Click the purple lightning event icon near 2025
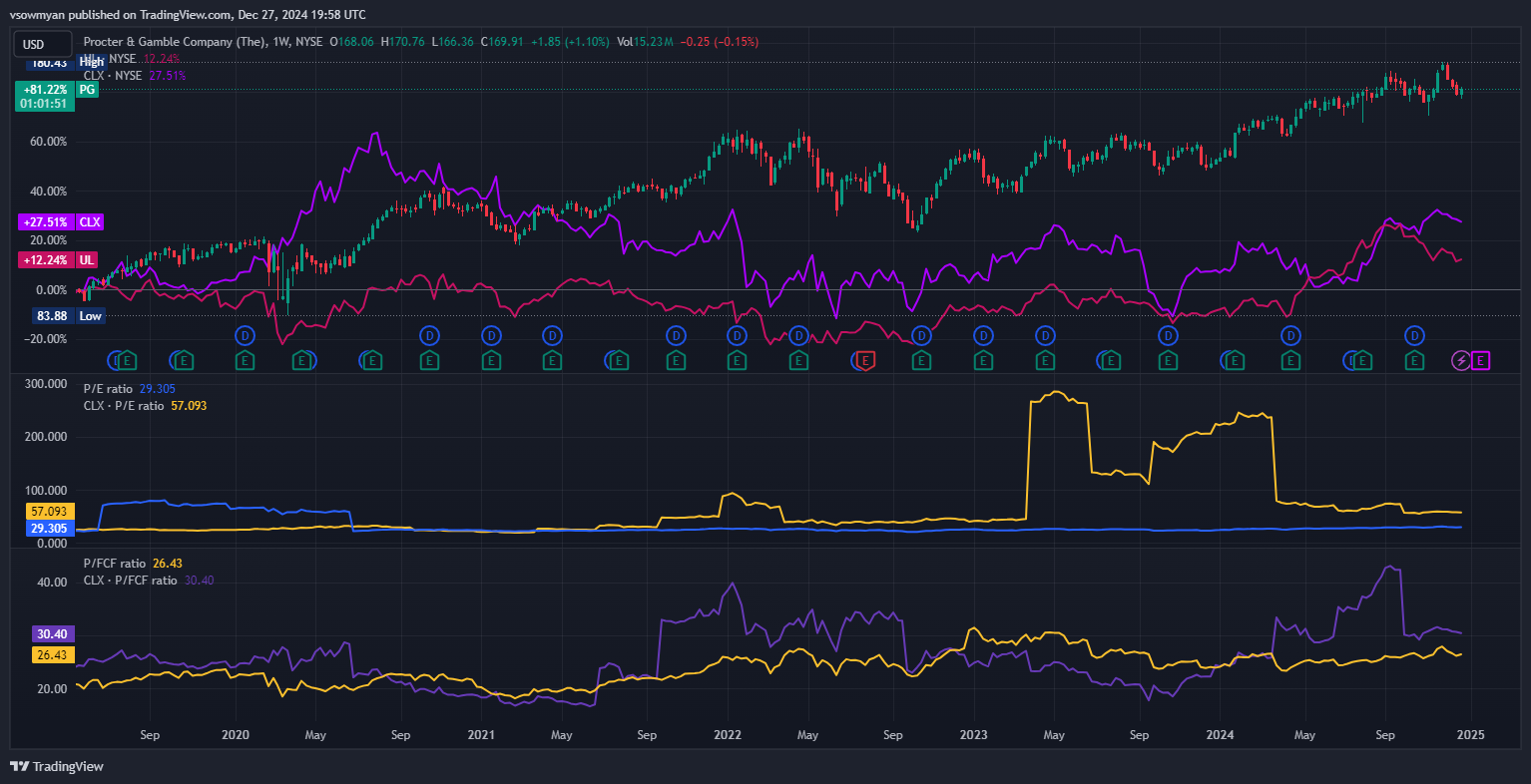Screen dimensions: 1531x784 (1461, 360)
